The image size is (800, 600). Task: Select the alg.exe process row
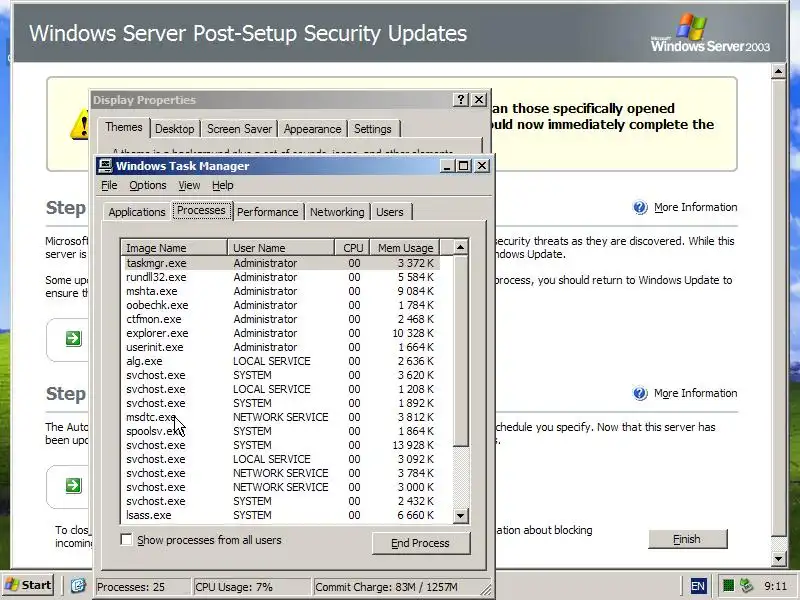click(281, 361)
